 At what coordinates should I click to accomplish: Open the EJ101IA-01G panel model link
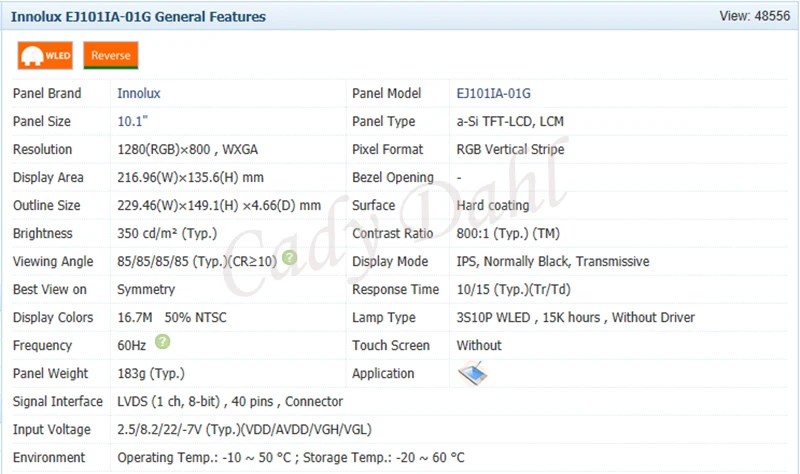493,93
